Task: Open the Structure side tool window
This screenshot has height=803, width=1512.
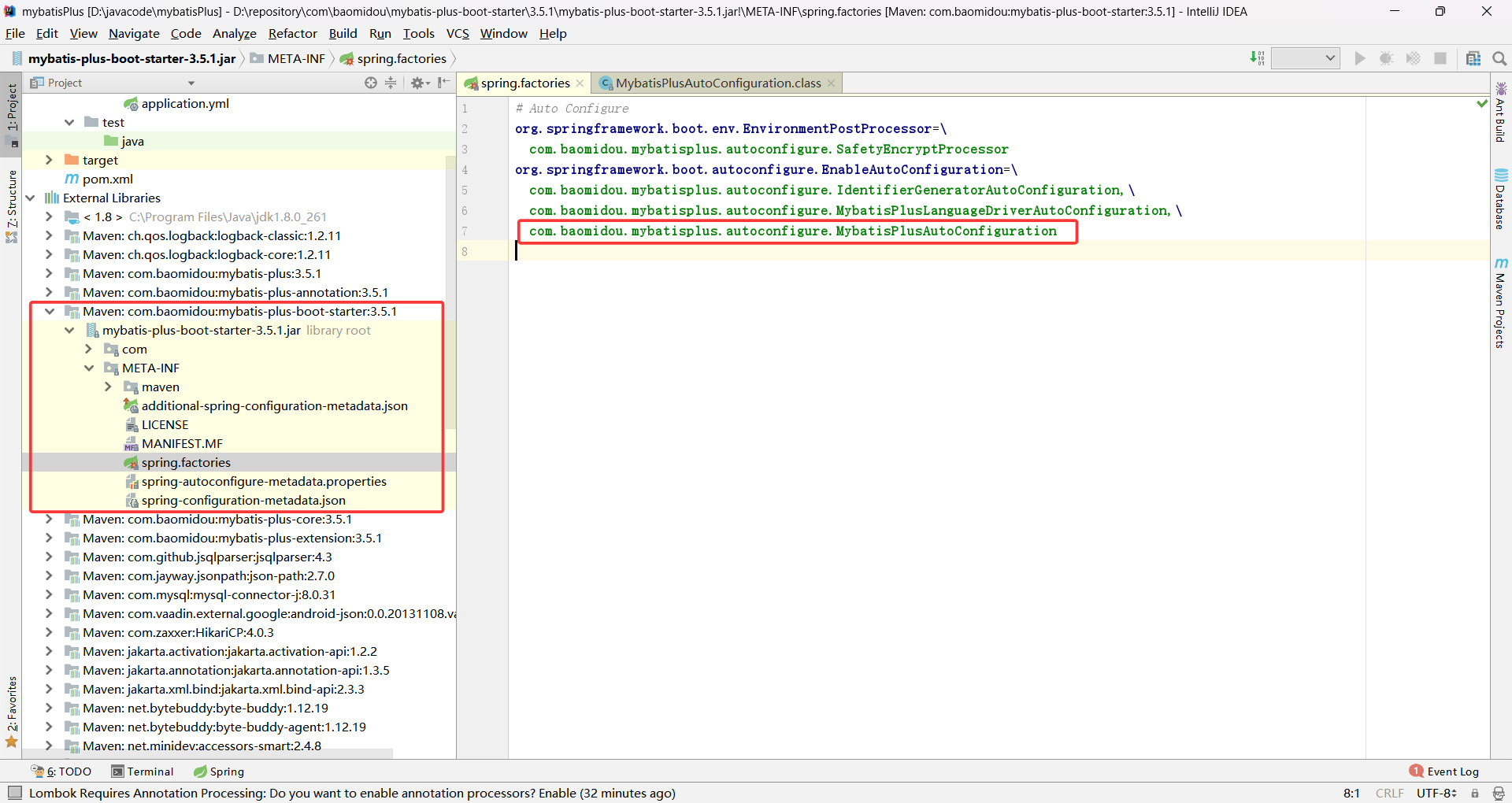Action: (11, 205)
